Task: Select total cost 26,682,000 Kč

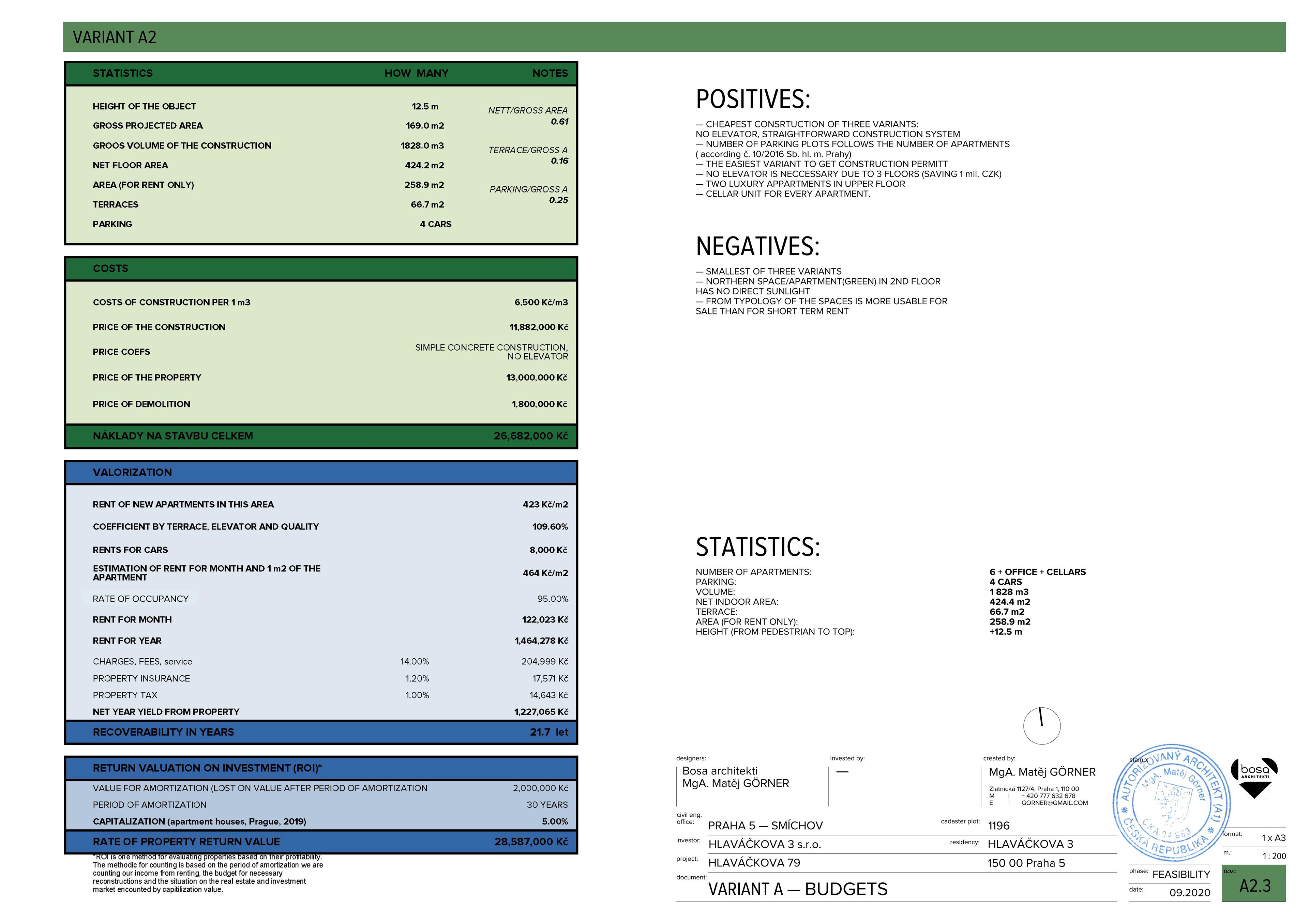Action: coord(531,436)
